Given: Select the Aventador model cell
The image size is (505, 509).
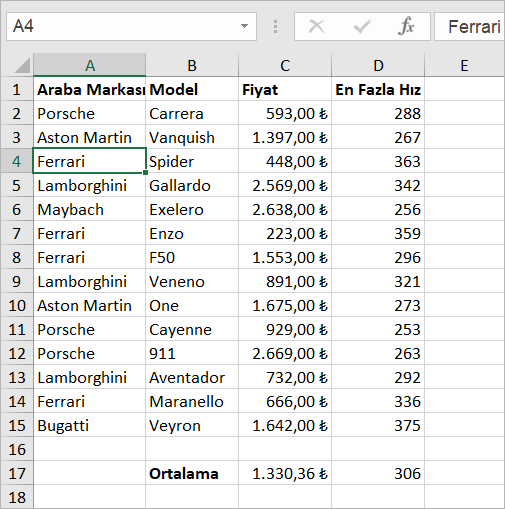Looking at the screenshot, I should tap(192, 377).
